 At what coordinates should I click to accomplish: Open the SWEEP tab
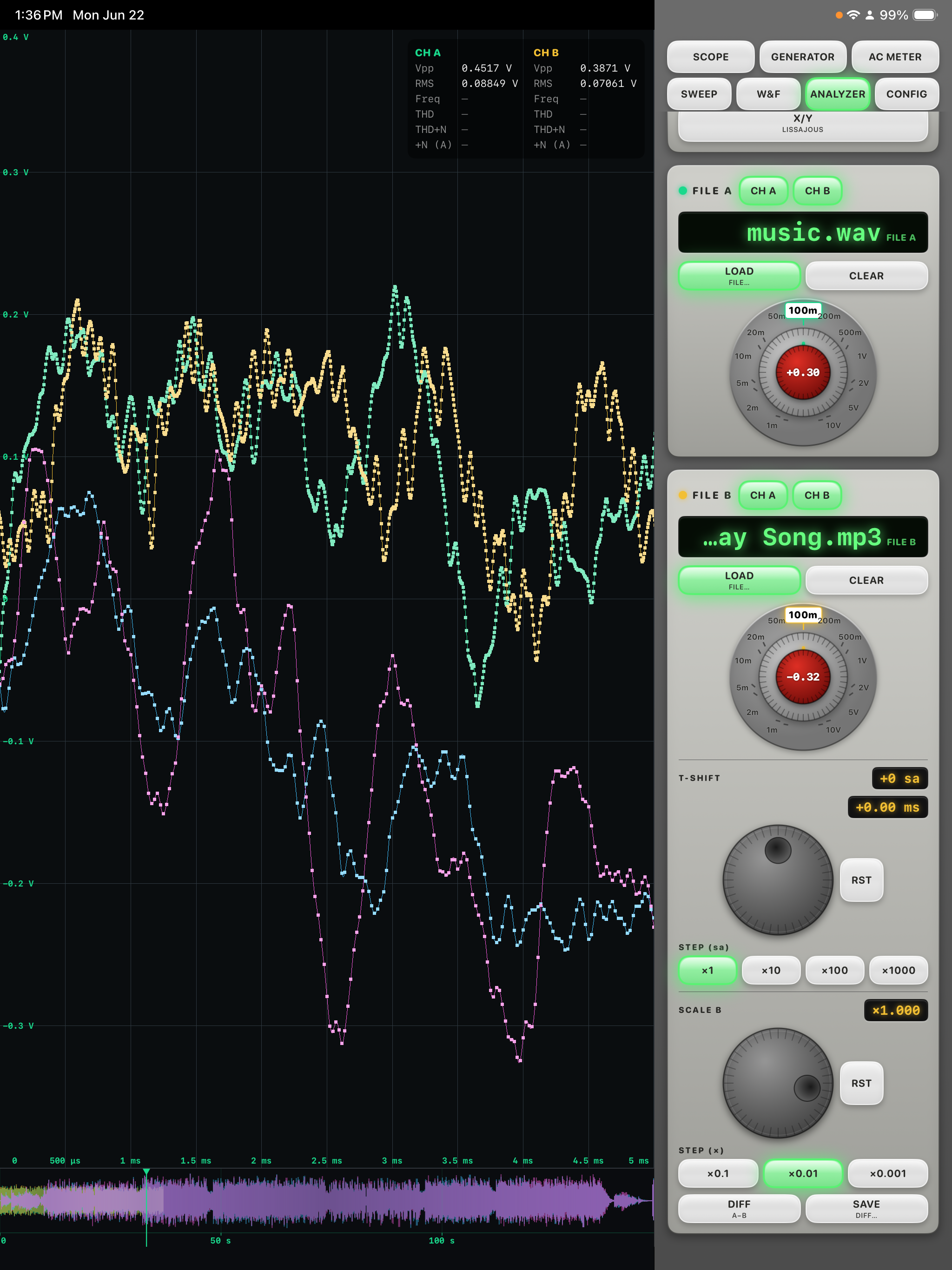pyautogui.click(x=699, y=94)
